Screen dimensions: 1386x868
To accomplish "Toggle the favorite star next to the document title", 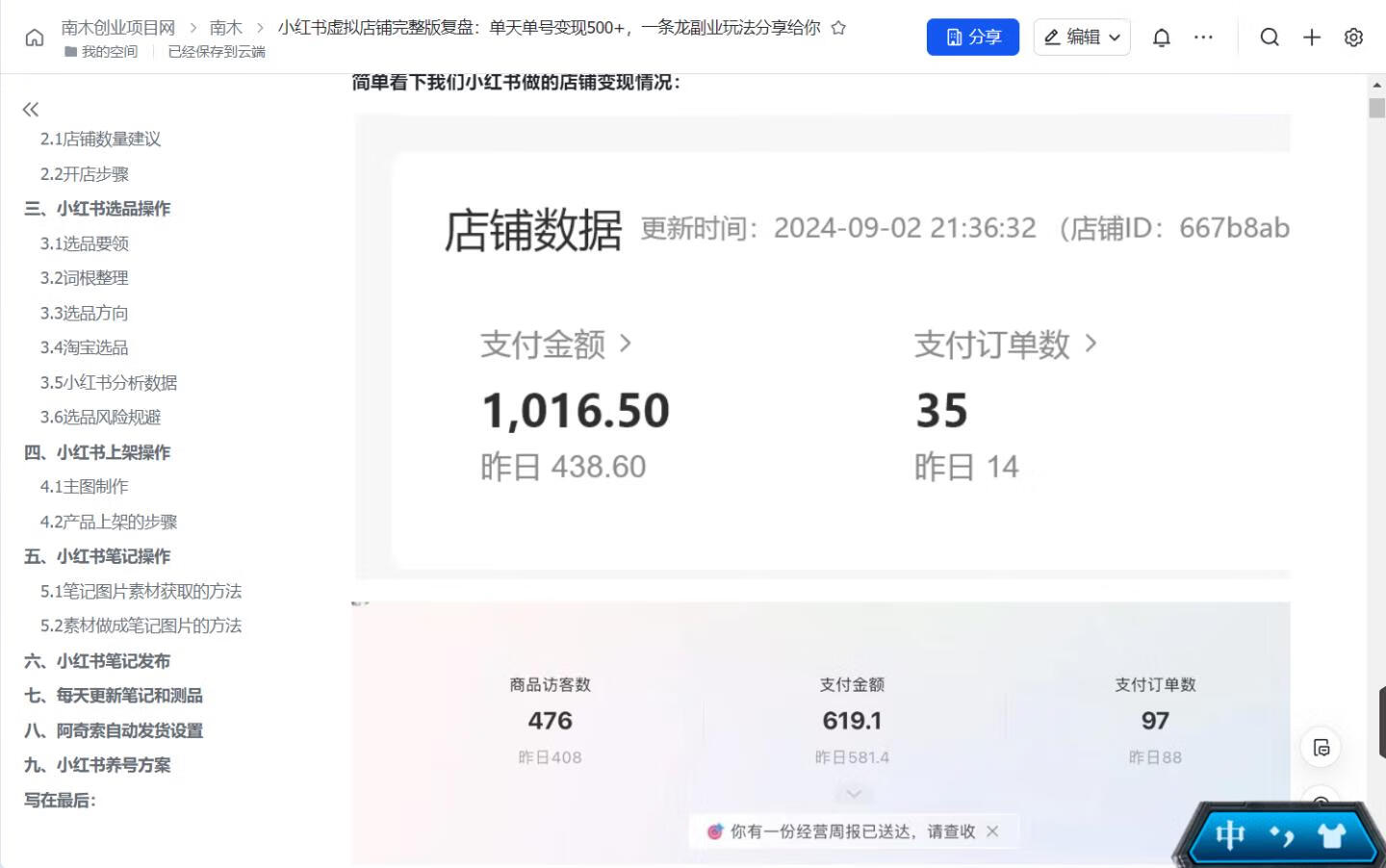I will click(838, 28).
